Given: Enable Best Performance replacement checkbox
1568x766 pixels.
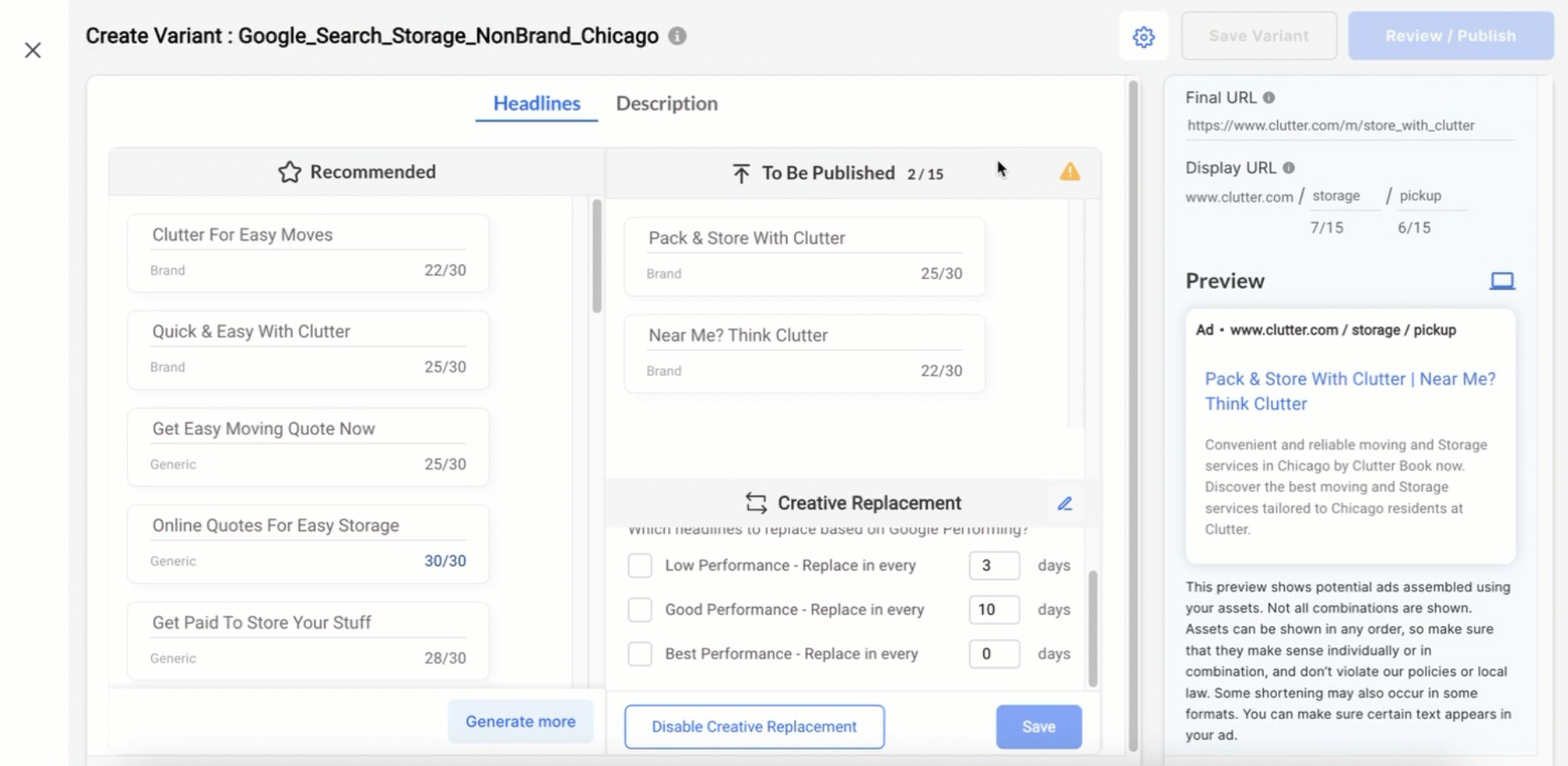Looking at the screenshot, I should [x=640, y=653].
